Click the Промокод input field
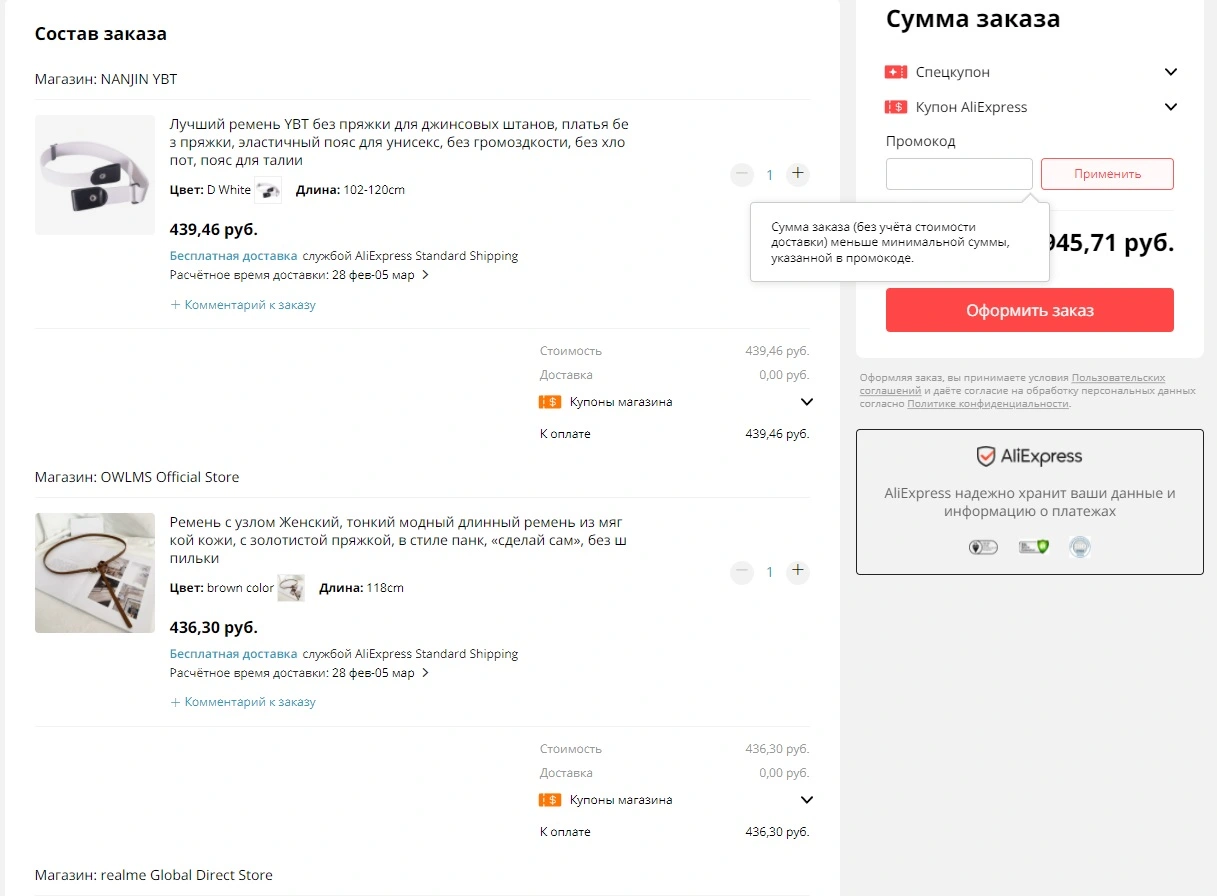This screenshot has width=1217, height=896. 959,174
